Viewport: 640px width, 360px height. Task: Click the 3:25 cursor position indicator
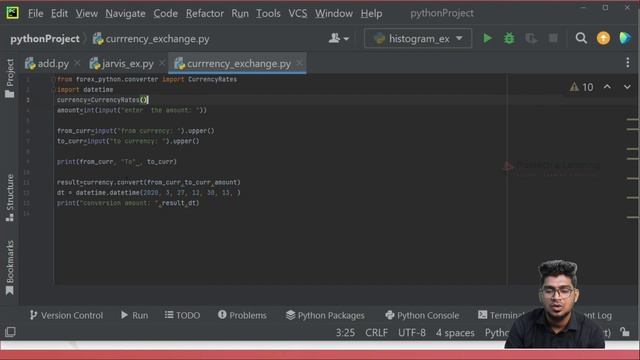(x=345, y=333)
